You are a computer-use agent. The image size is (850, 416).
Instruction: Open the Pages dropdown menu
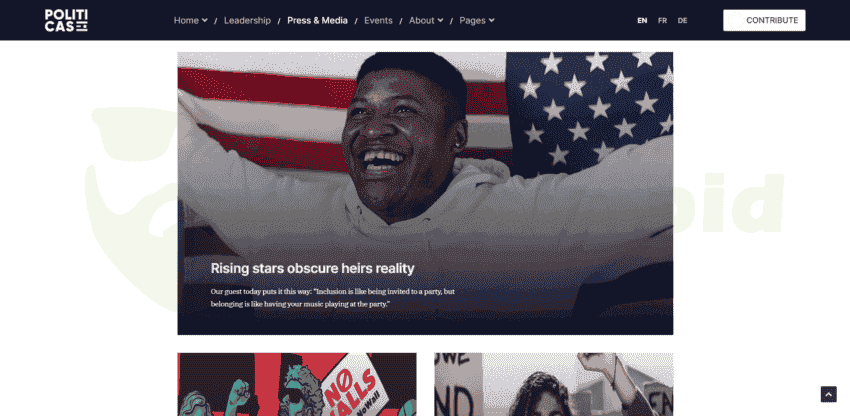pyautogui.click(x=477, y=21)
